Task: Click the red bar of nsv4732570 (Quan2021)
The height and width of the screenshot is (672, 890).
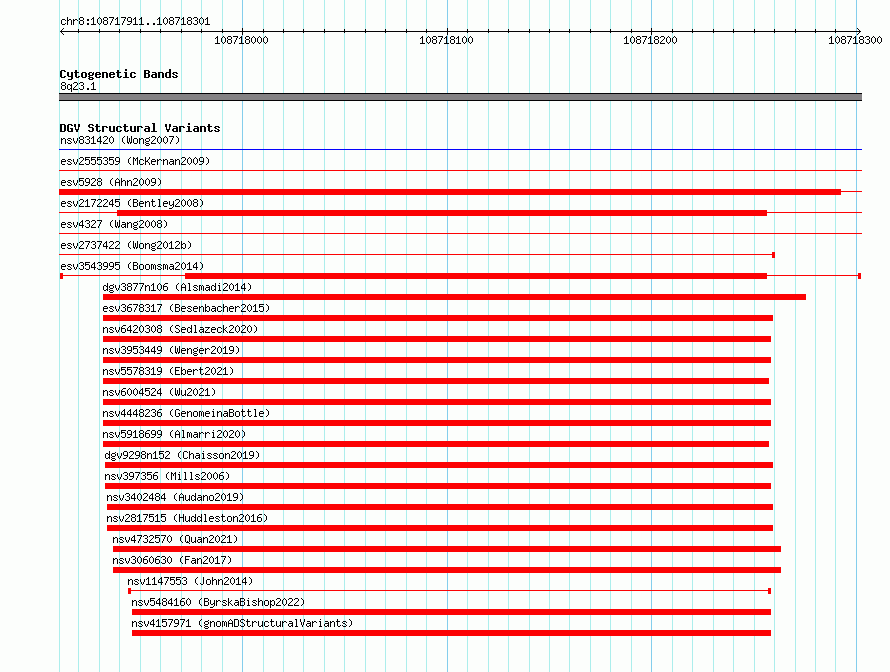Action: [x=447, y=549]
